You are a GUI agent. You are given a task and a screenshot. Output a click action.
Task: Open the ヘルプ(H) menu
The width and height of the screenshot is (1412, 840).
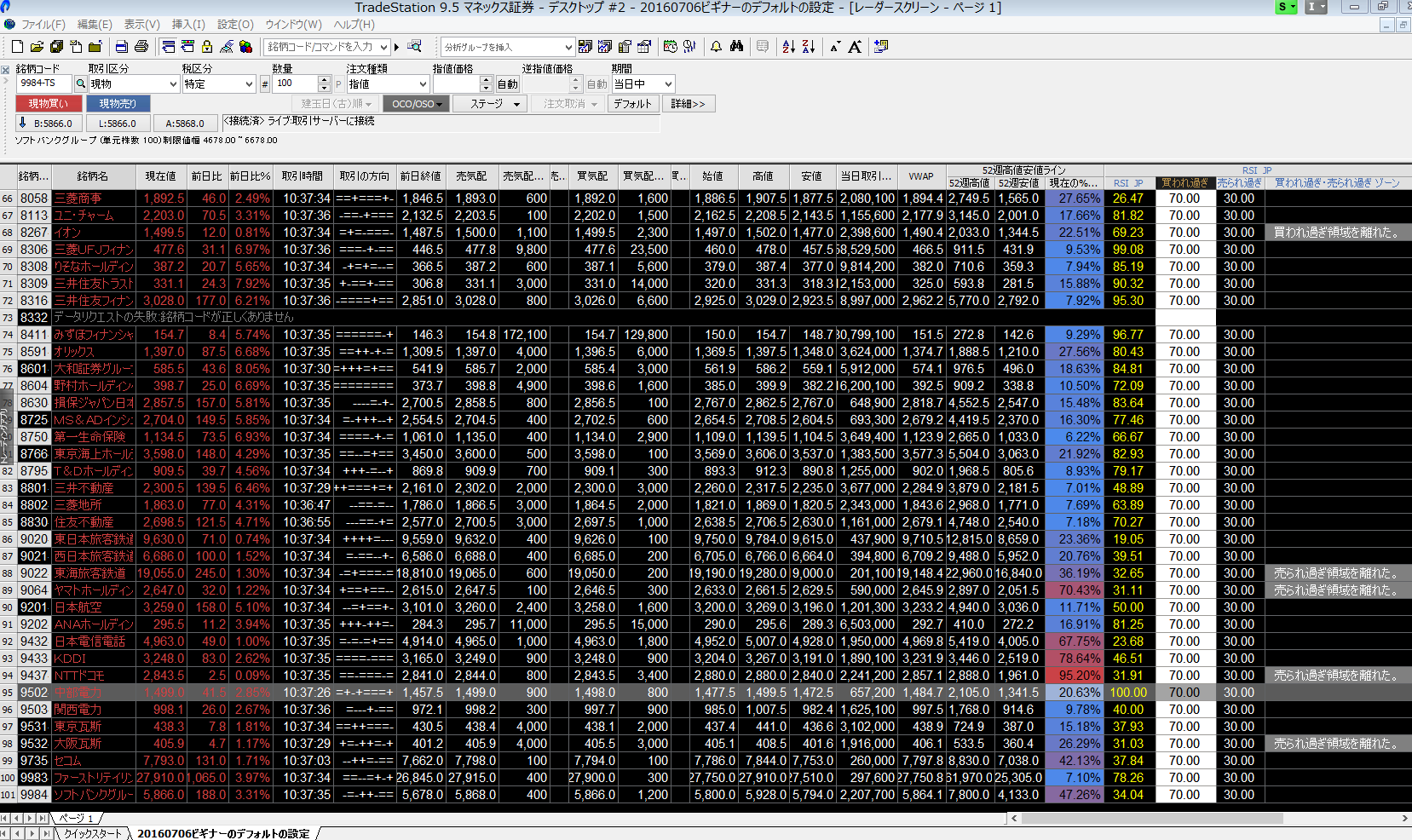point(354,25)
